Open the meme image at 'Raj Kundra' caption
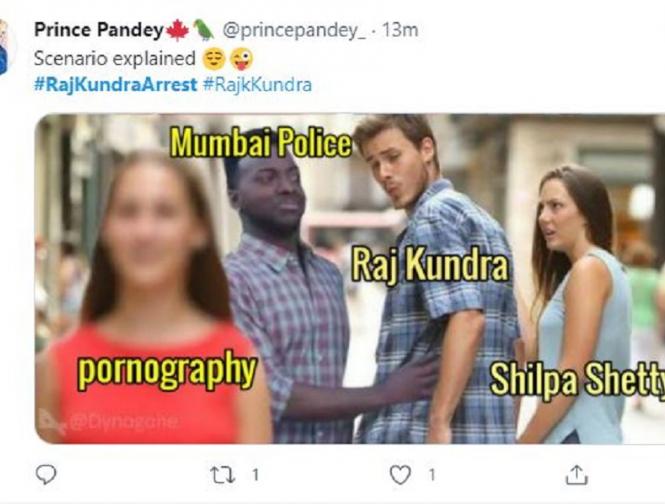665x504 pixels. [430, 265]
